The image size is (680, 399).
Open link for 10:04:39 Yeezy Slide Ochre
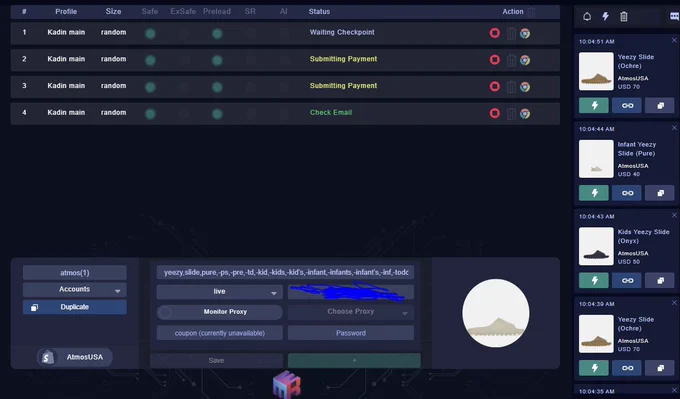click(x=627, y=368)
